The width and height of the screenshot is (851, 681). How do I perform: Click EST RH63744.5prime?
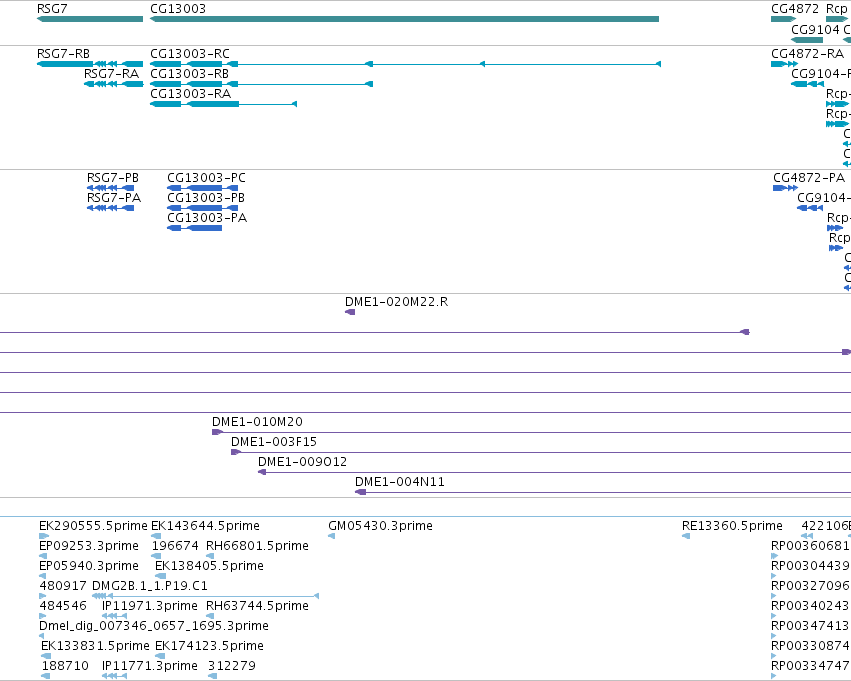click(210, 616)
